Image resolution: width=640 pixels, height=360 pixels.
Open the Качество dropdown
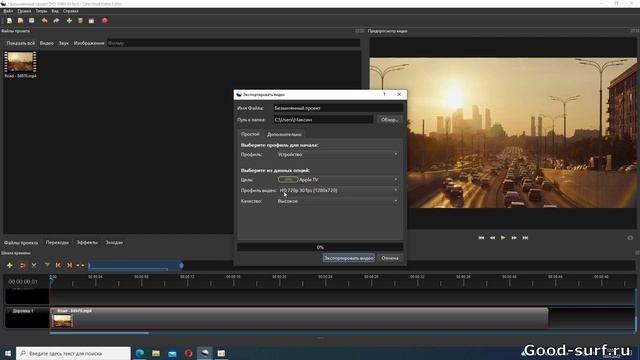[x=338, y=201]
